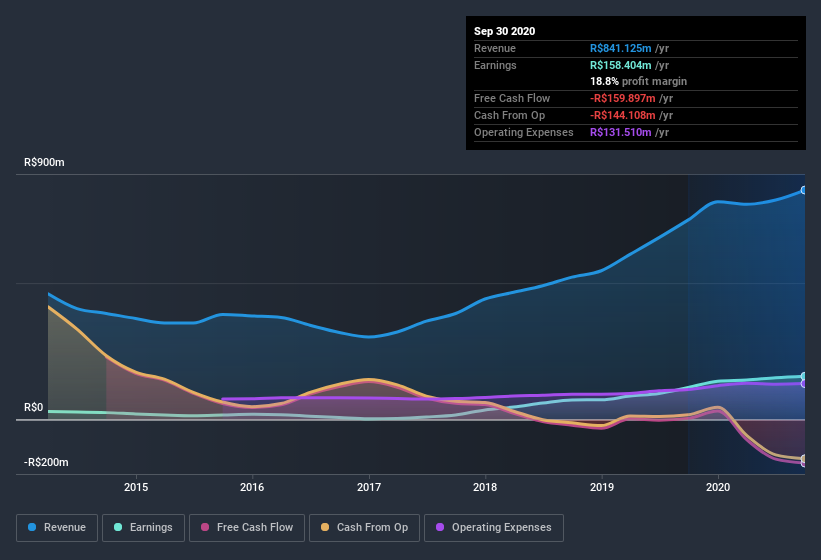This screenshot has width=821, height=560.
Task: Jump to 2020 on the time axis
Action: click(718, 487)
